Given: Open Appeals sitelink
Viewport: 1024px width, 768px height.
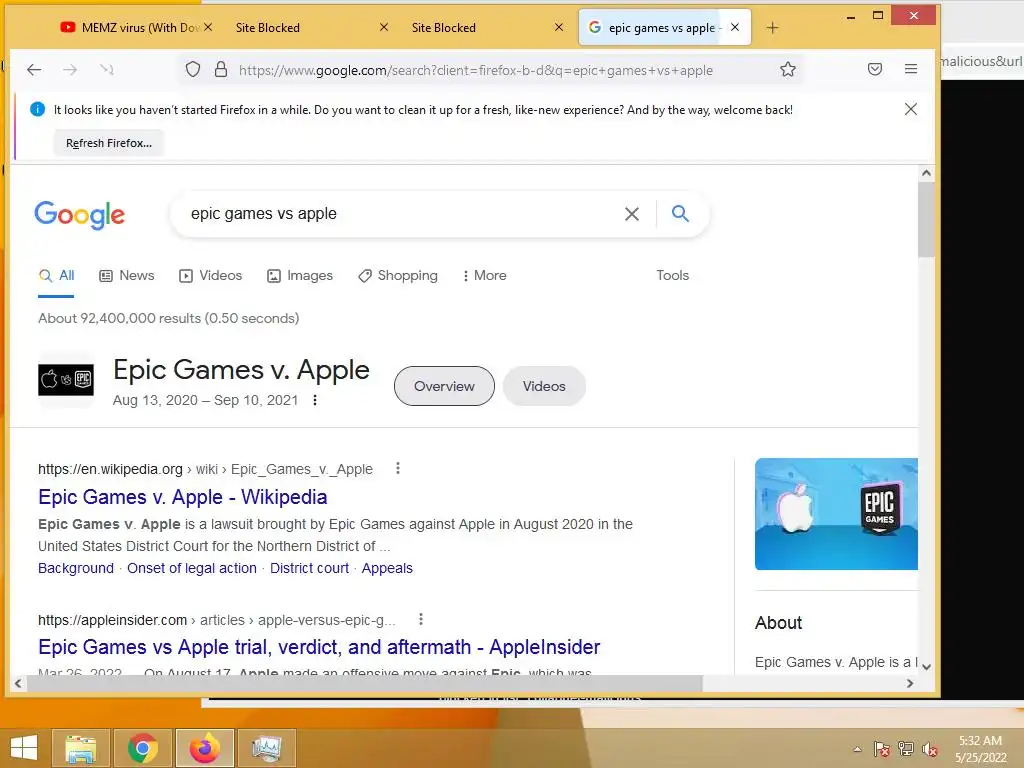Looking at the screenshot, I should click(x=387, y=568).
